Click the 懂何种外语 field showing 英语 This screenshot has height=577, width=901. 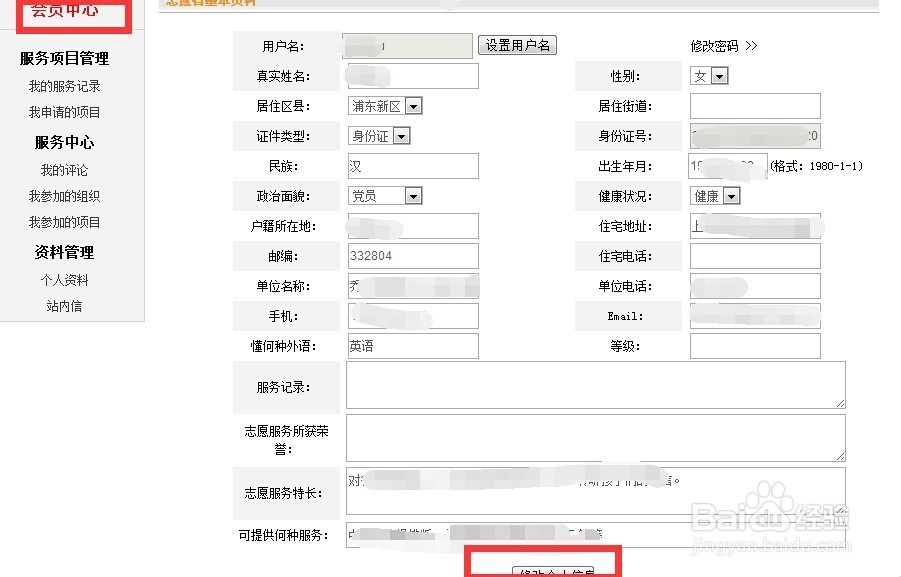413,346
